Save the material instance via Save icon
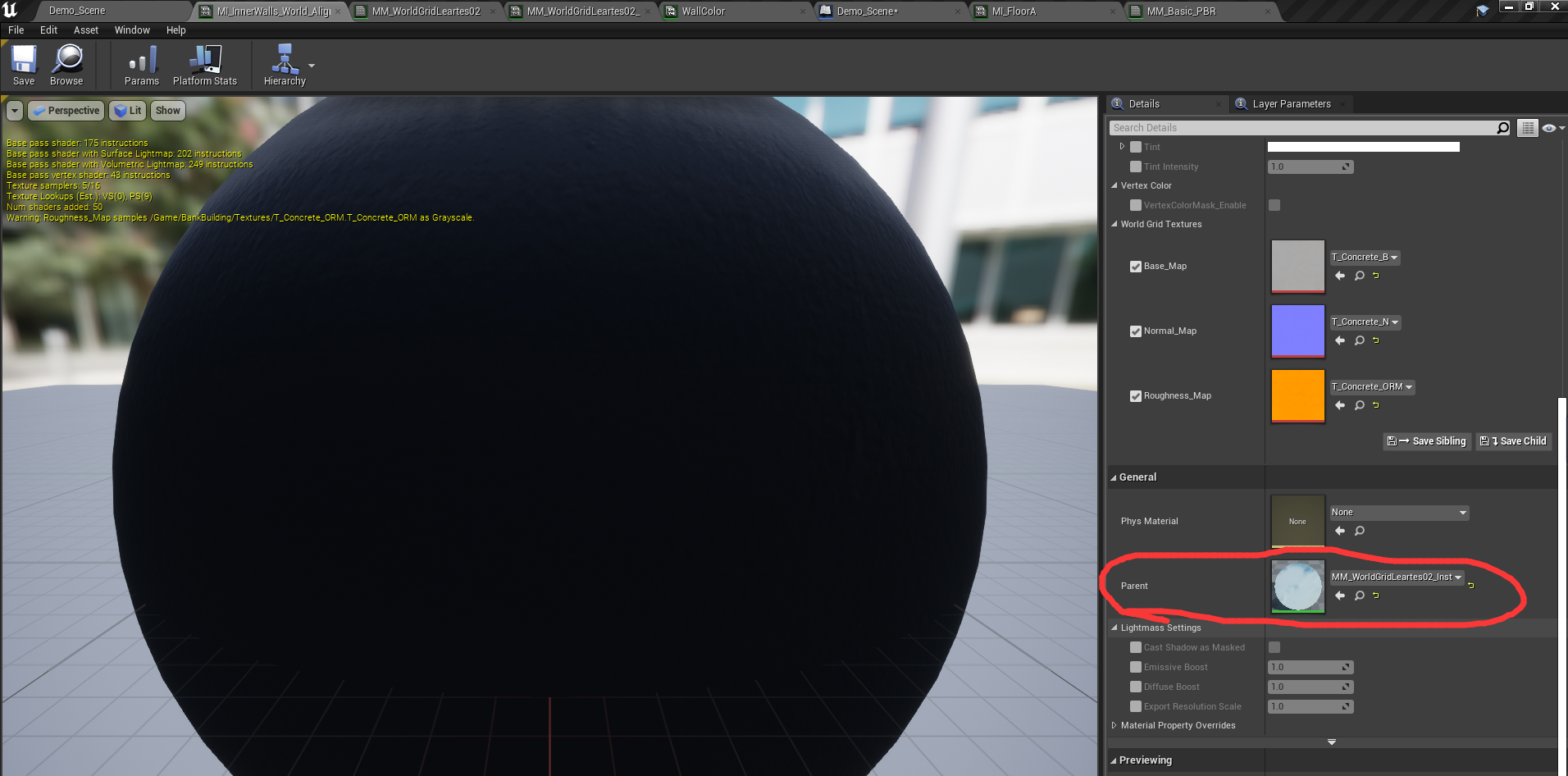This screenshot has width=1568, height=776. (x=24, y=65)
